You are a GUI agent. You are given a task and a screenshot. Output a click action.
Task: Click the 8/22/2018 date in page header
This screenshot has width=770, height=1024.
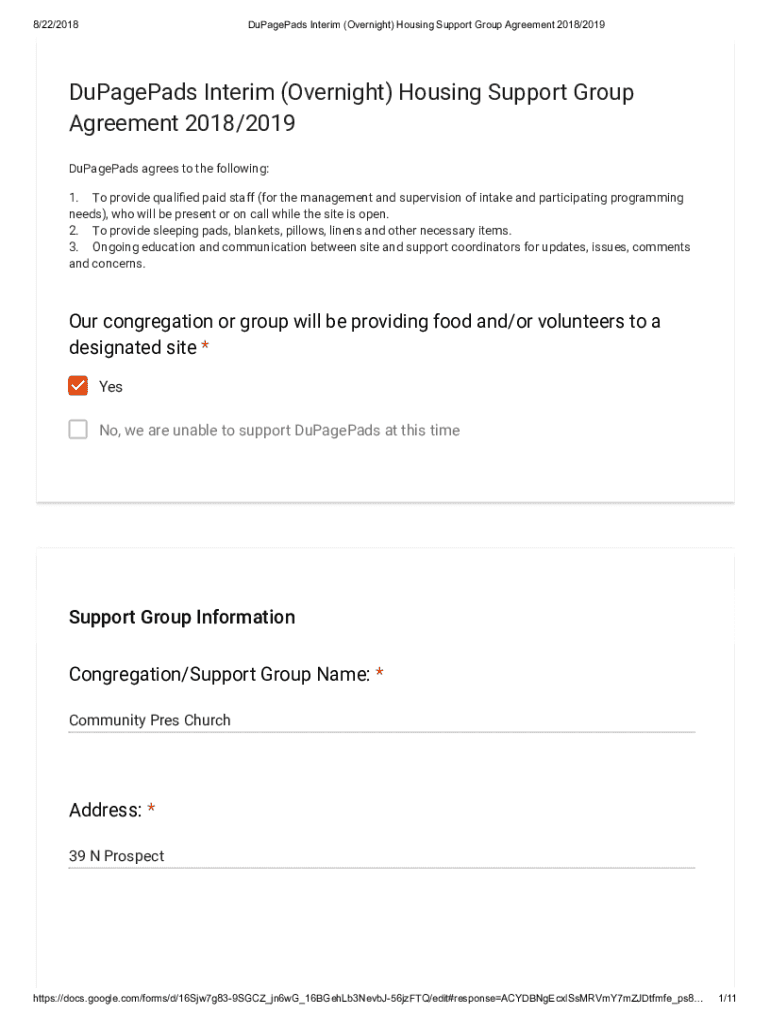point(56,25)
